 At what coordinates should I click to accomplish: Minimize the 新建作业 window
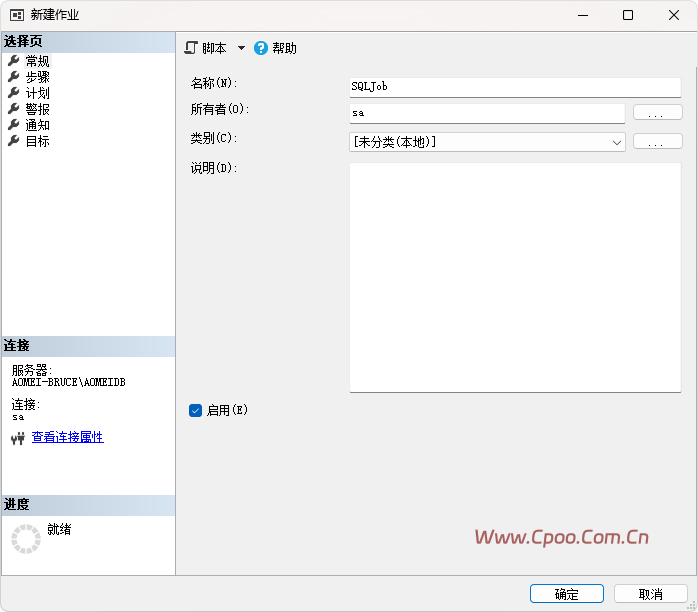(x=583, y=15)
